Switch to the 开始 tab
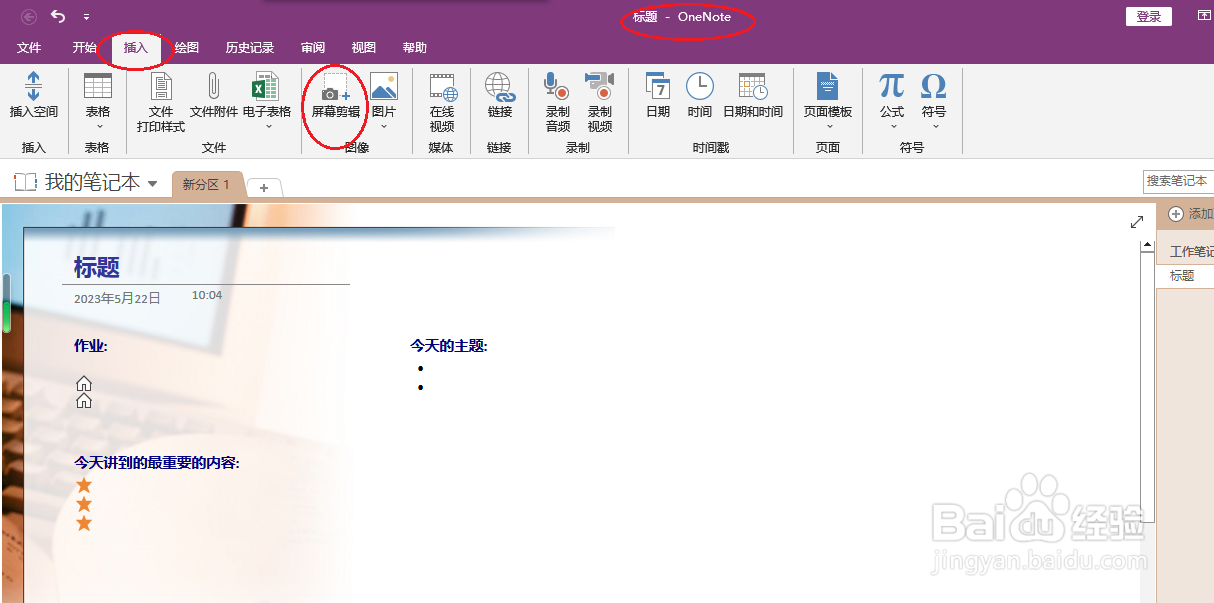The image size is (1214, 603). [84, 48]
